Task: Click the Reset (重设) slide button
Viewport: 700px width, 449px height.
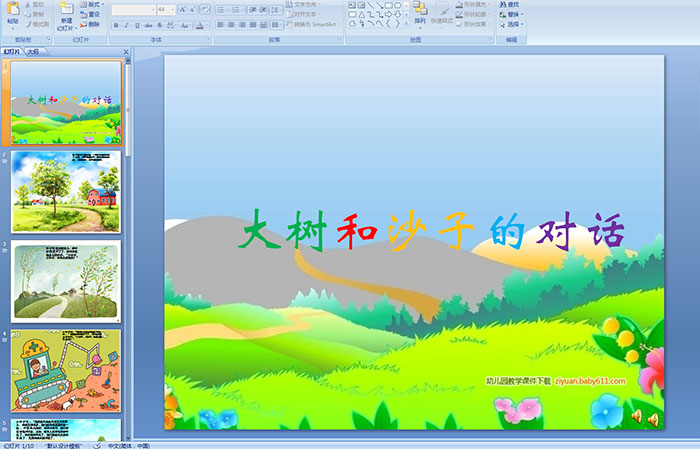Action: click(x=90, y=15)
